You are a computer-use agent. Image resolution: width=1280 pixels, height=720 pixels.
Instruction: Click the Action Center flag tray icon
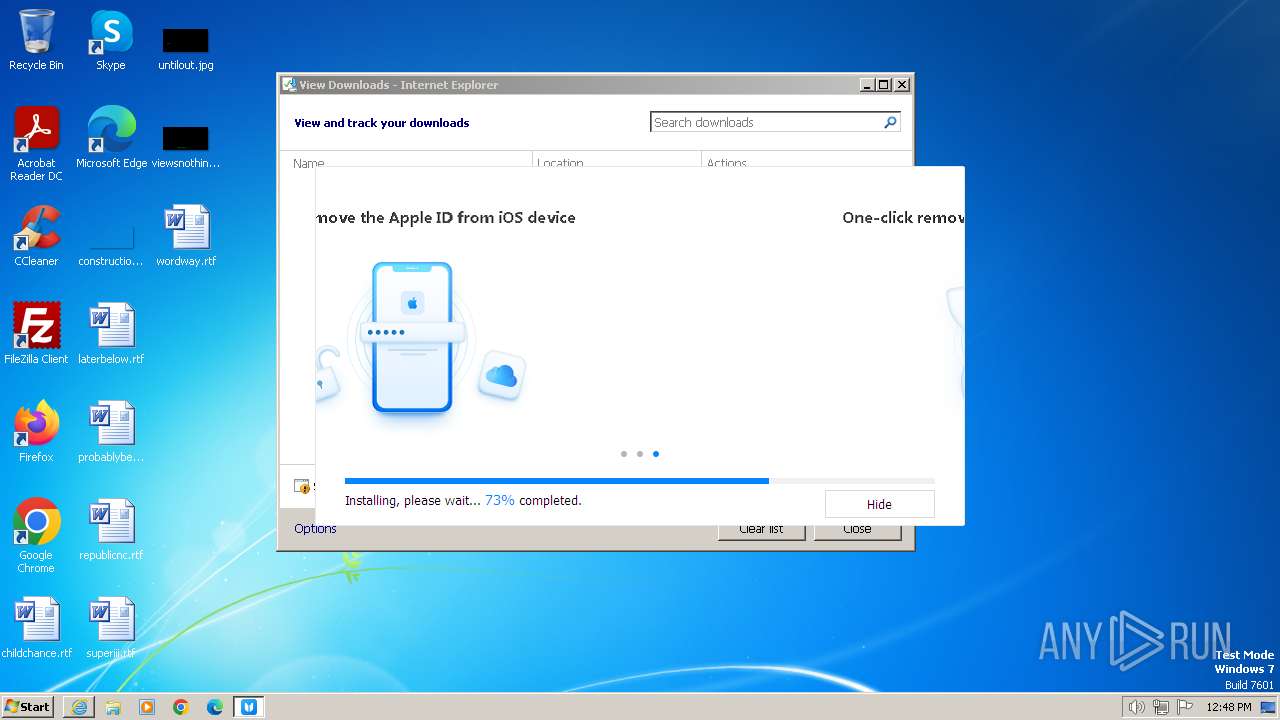pos(1185,707)
